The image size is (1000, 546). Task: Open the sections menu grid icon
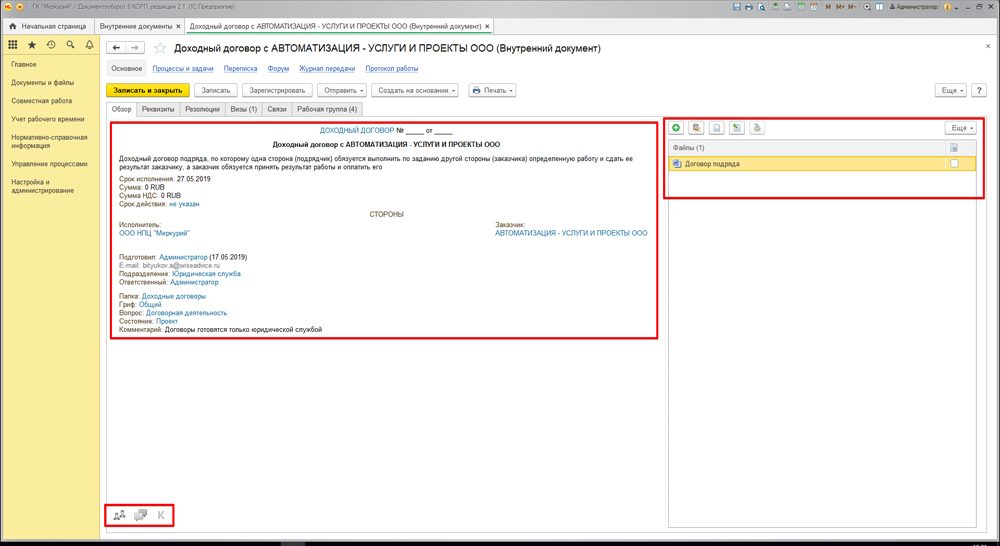coord(13,45)
